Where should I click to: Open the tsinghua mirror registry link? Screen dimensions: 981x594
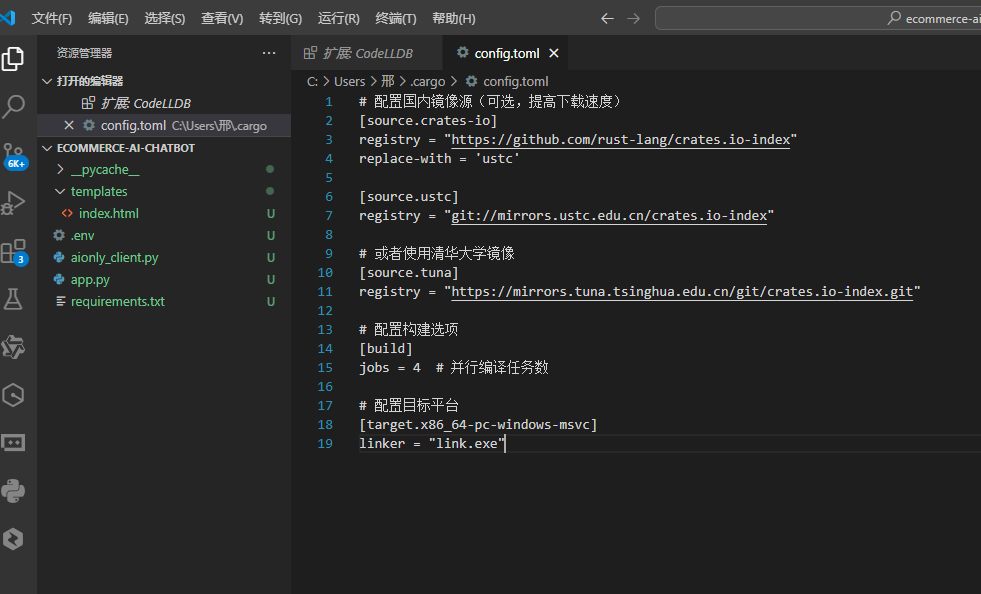682,292
